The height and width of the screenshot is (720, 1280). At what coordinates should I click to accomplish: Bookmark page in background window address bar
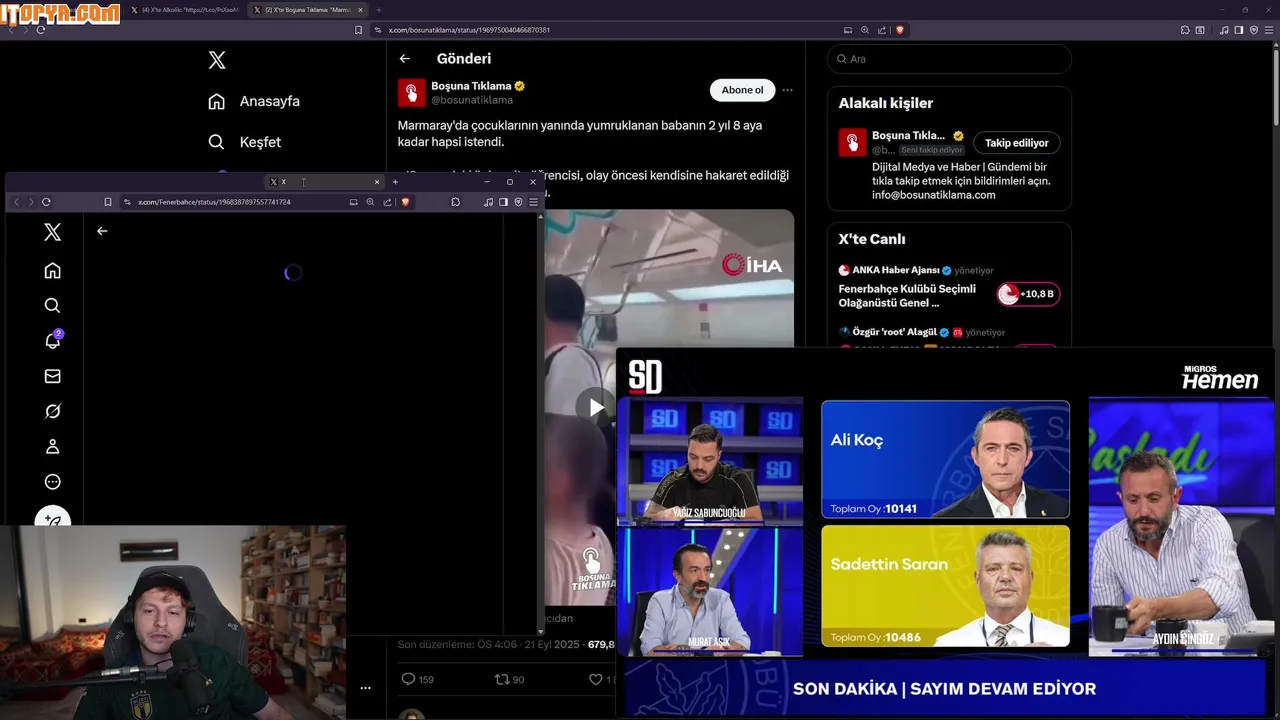click(x=359, y=30)
